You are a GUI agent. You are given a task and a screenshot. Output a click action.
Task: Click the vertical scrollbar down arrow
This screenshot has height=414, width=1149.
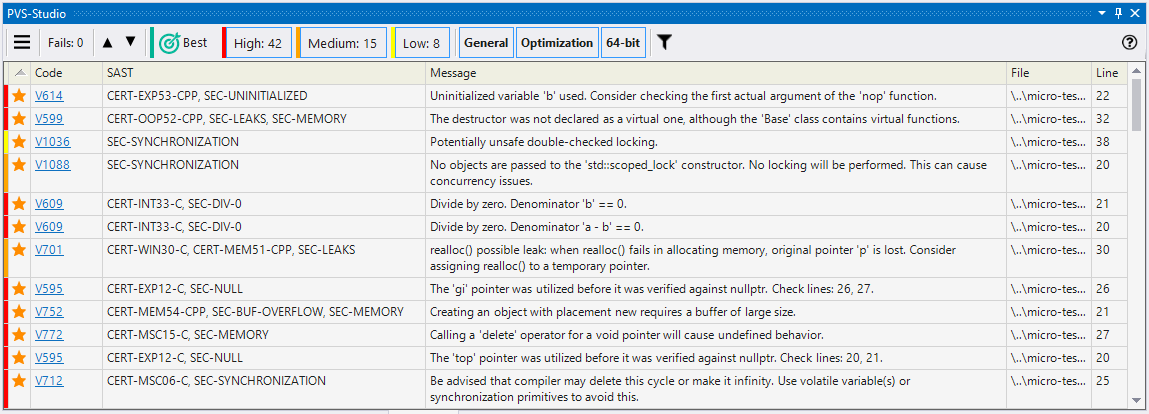(1135, 400)
